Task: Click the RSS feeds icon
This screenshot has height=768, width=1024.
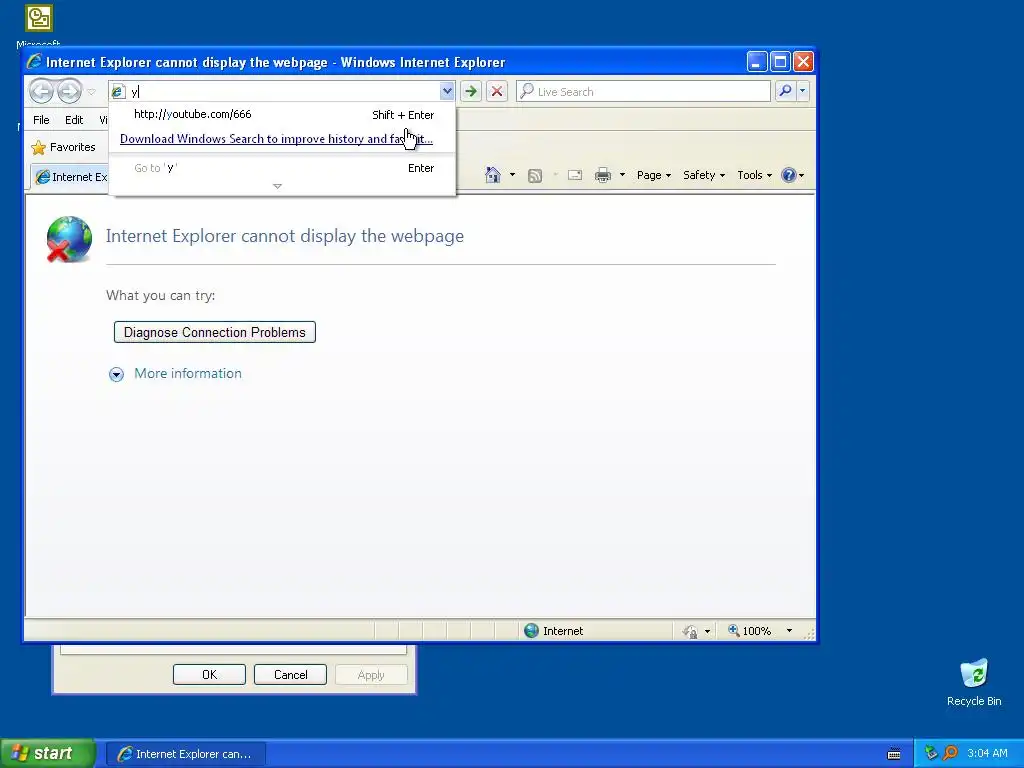Action: click(535, 175)
